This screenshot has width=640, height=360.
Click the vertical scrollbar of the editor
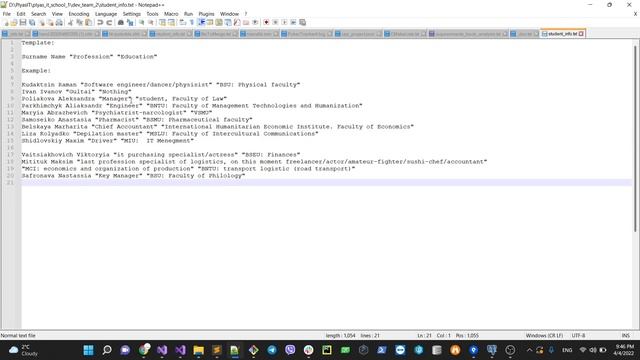coord(635,139)
